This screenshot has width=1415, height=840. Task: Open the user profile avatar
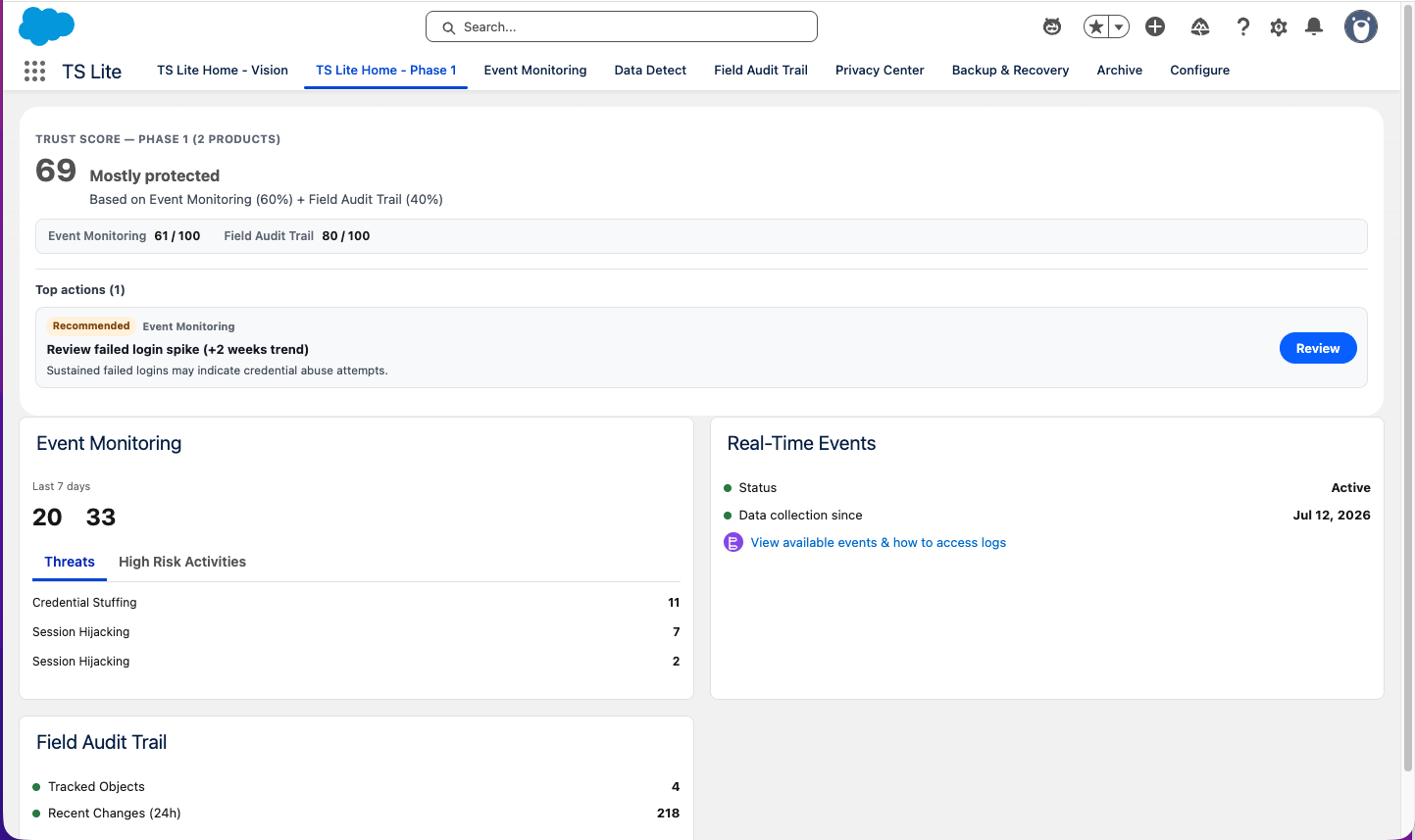(1361, 27)
